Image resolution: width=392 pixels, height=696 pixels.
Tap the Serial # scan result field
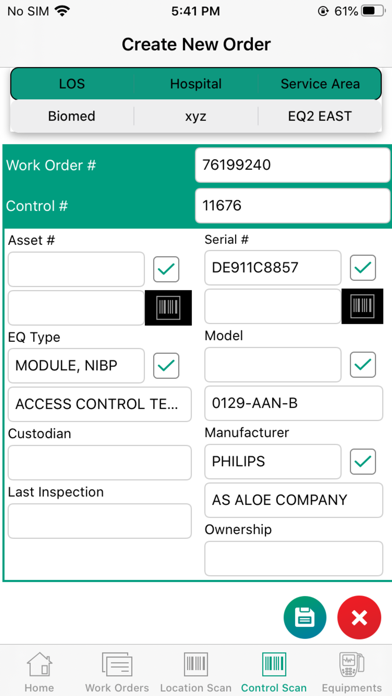pyautogui.click(x=273, y=306)
